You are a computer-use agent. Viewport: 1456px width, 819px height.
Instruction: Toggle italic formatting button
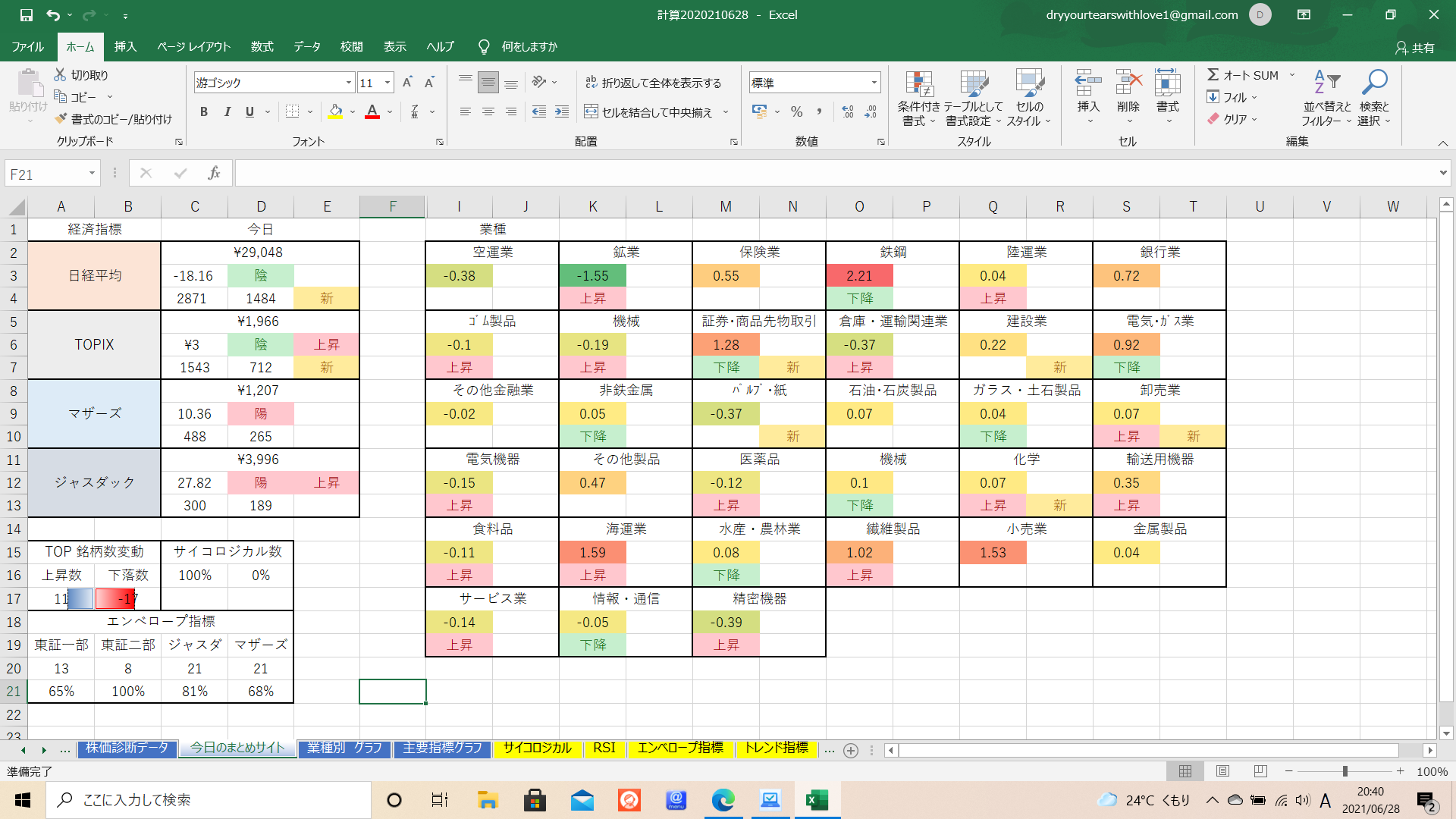pos(227,112)
